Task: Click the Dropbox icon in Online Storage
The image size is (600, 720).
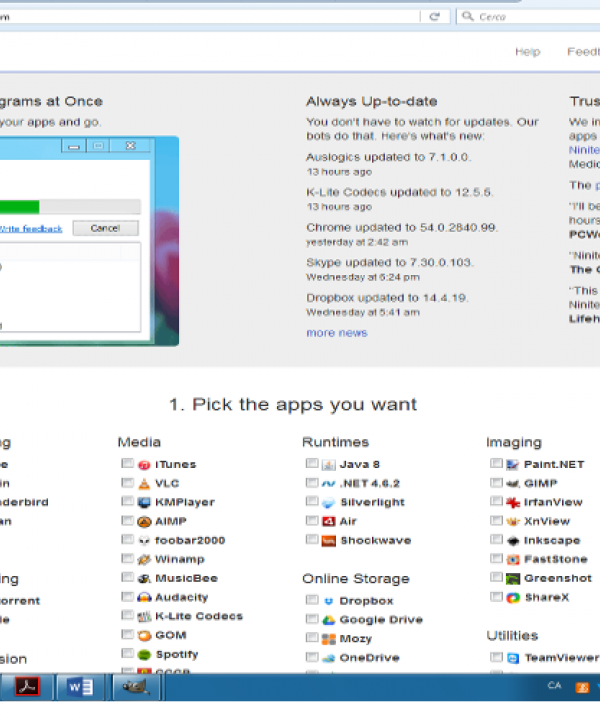Action: coord(328,601)
